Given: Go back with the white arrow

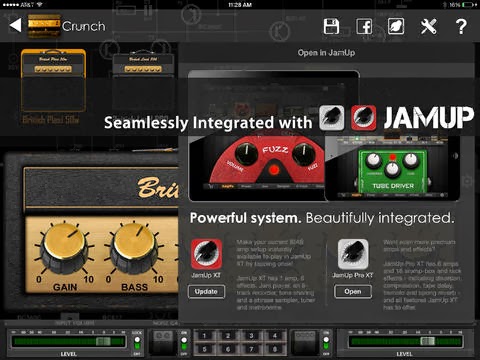Looking at the screenshot, I should (x=15, y=26).
